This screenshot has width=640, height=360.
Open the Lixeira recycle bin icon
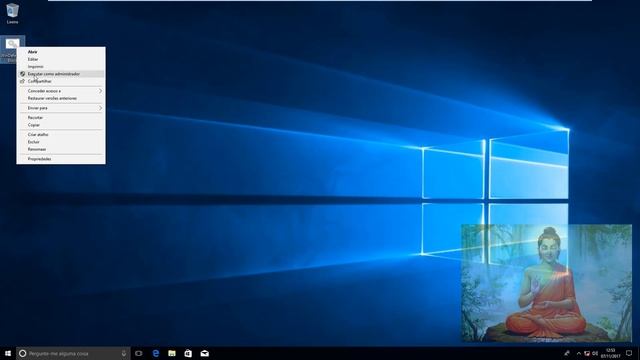click(12, 13)
